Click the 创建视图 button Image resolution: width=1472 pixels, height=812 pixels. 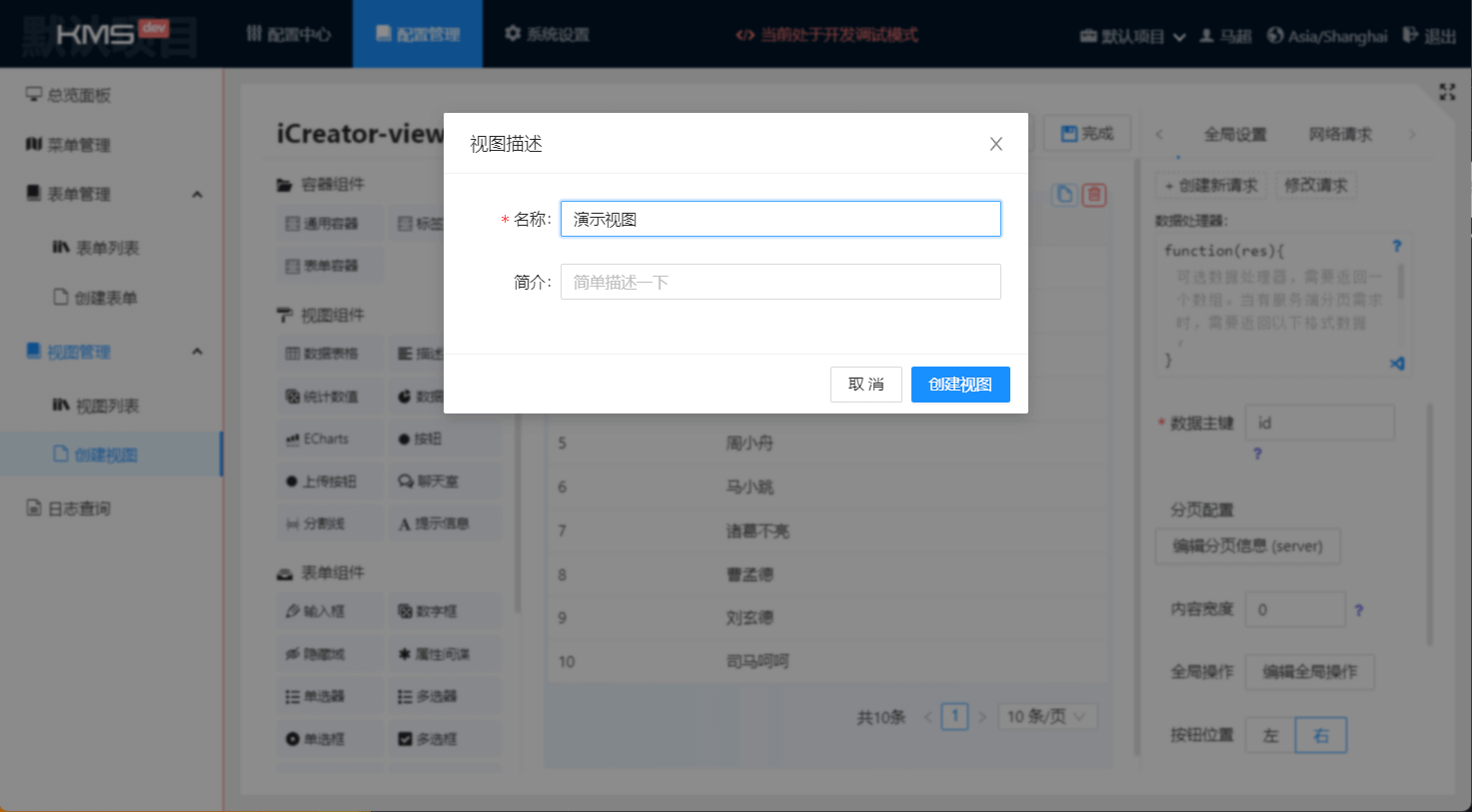(959, 385)
